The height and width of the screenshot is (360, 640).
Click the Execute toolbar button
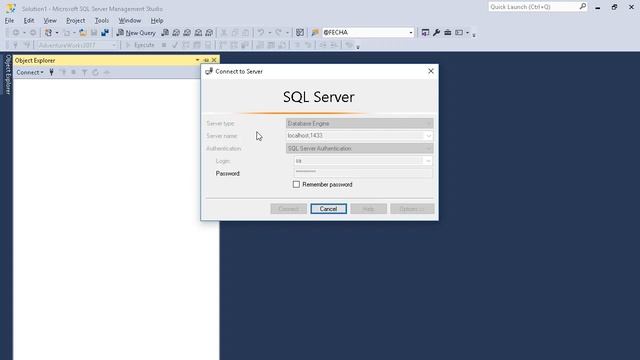tap(140, 45)
